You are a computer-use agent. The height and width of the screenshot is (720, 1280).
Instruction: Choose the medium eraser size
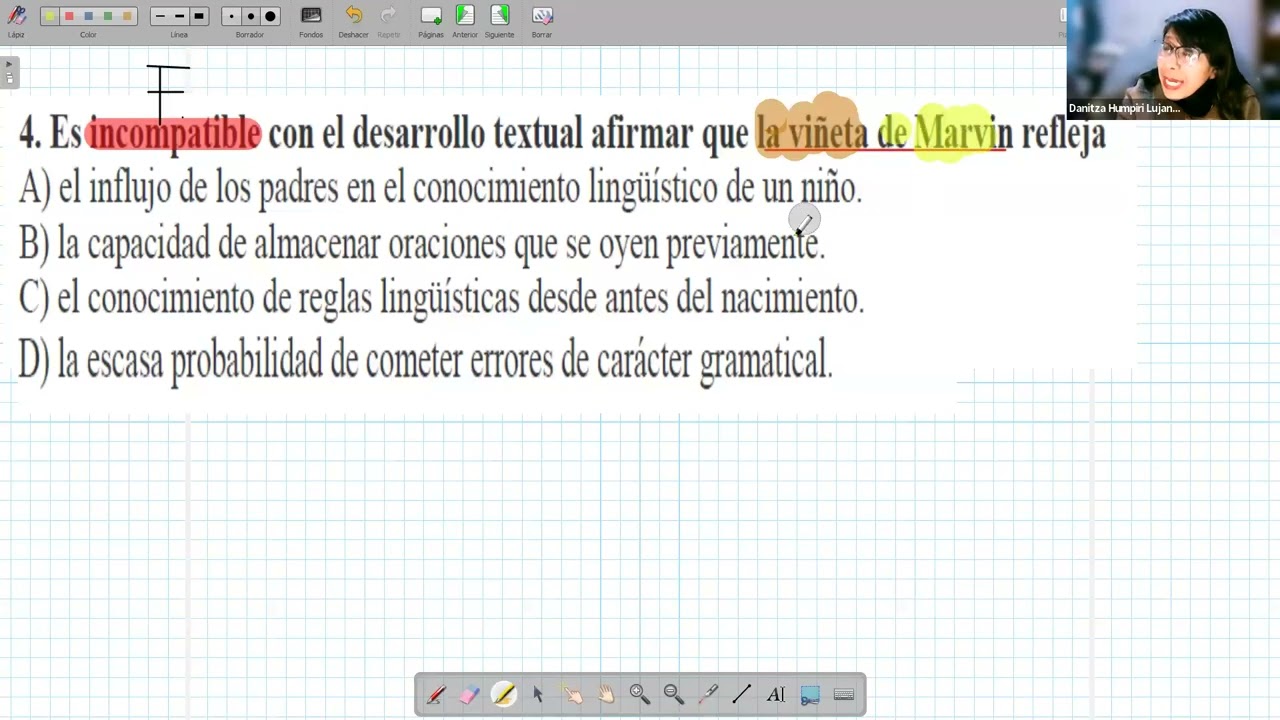(x=250, y=16)
